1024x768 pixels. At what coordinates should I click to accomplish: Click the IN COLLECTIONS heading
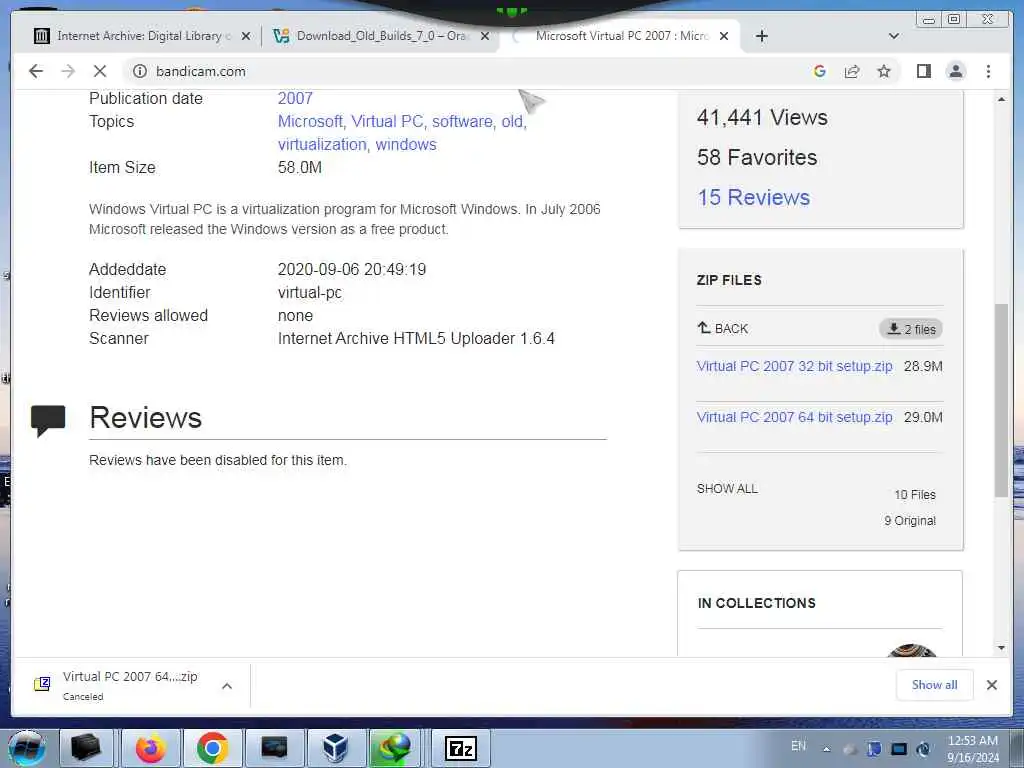[x=756, y=603]
